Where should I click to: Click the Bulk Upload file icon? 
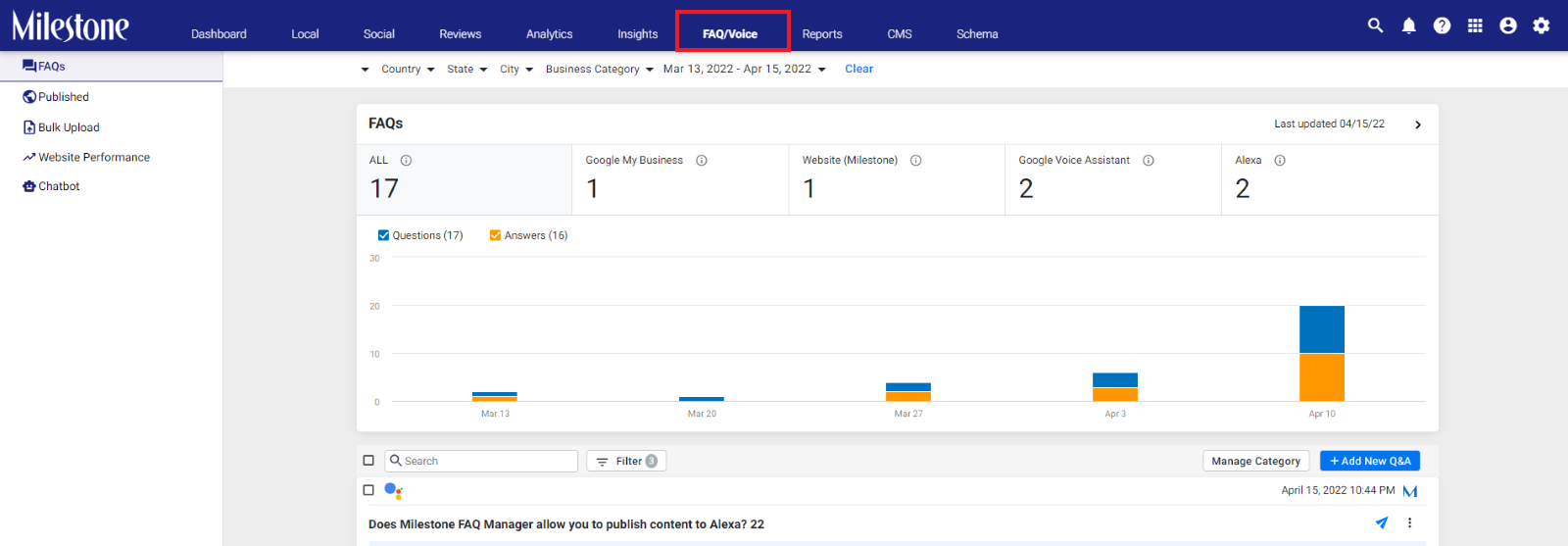point(29,127)
